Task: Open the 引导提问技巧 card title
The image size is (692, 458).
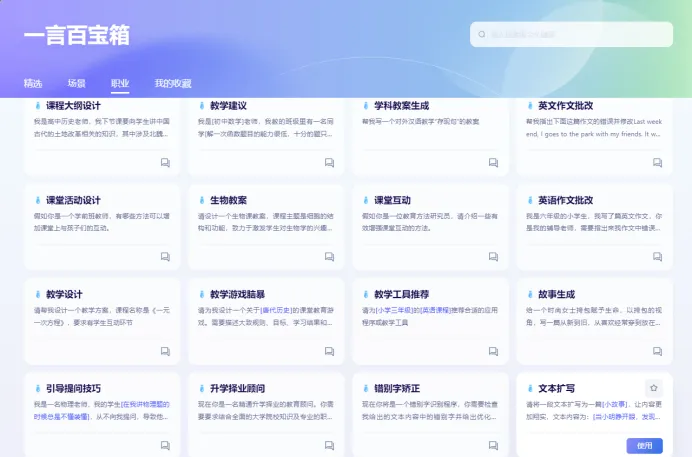Action: (73, 388)
